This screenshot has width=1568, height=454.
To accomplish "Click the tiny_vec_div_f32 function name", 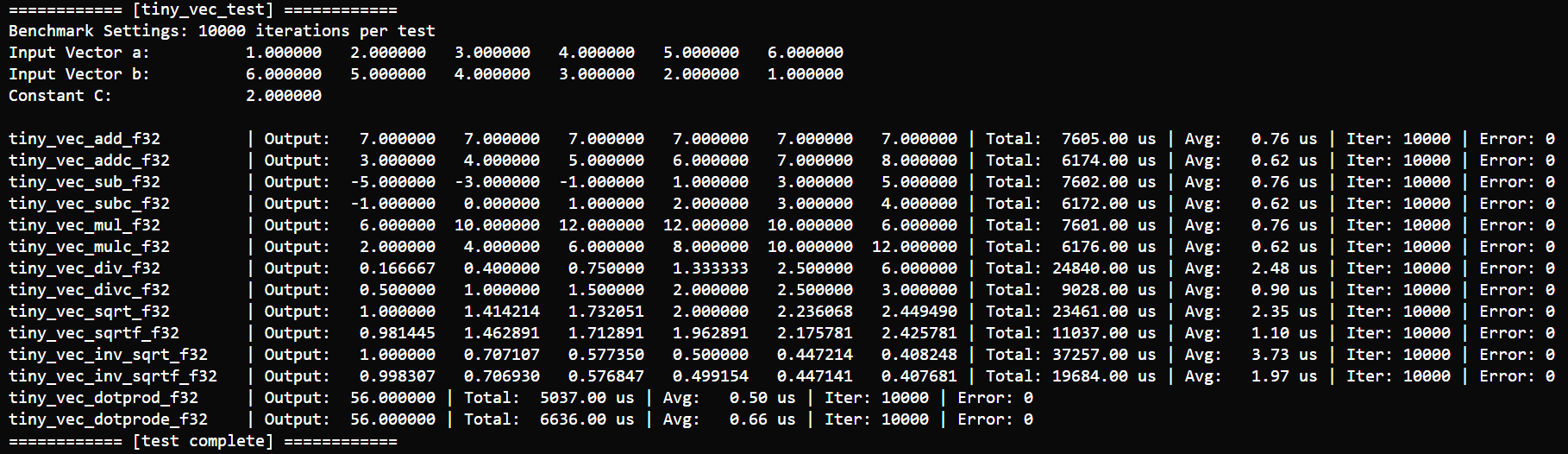I will (85, 268).
